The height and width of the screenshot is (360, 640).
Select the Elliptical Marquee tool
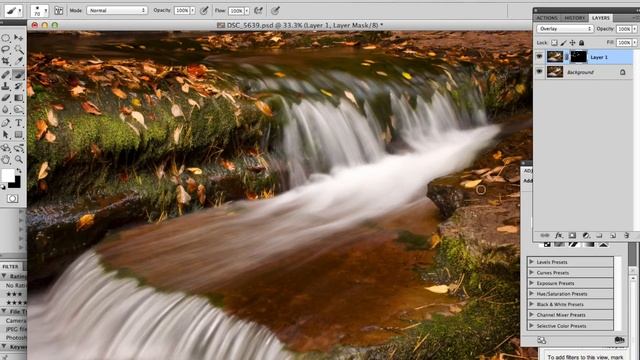click(x=6, y=38)
